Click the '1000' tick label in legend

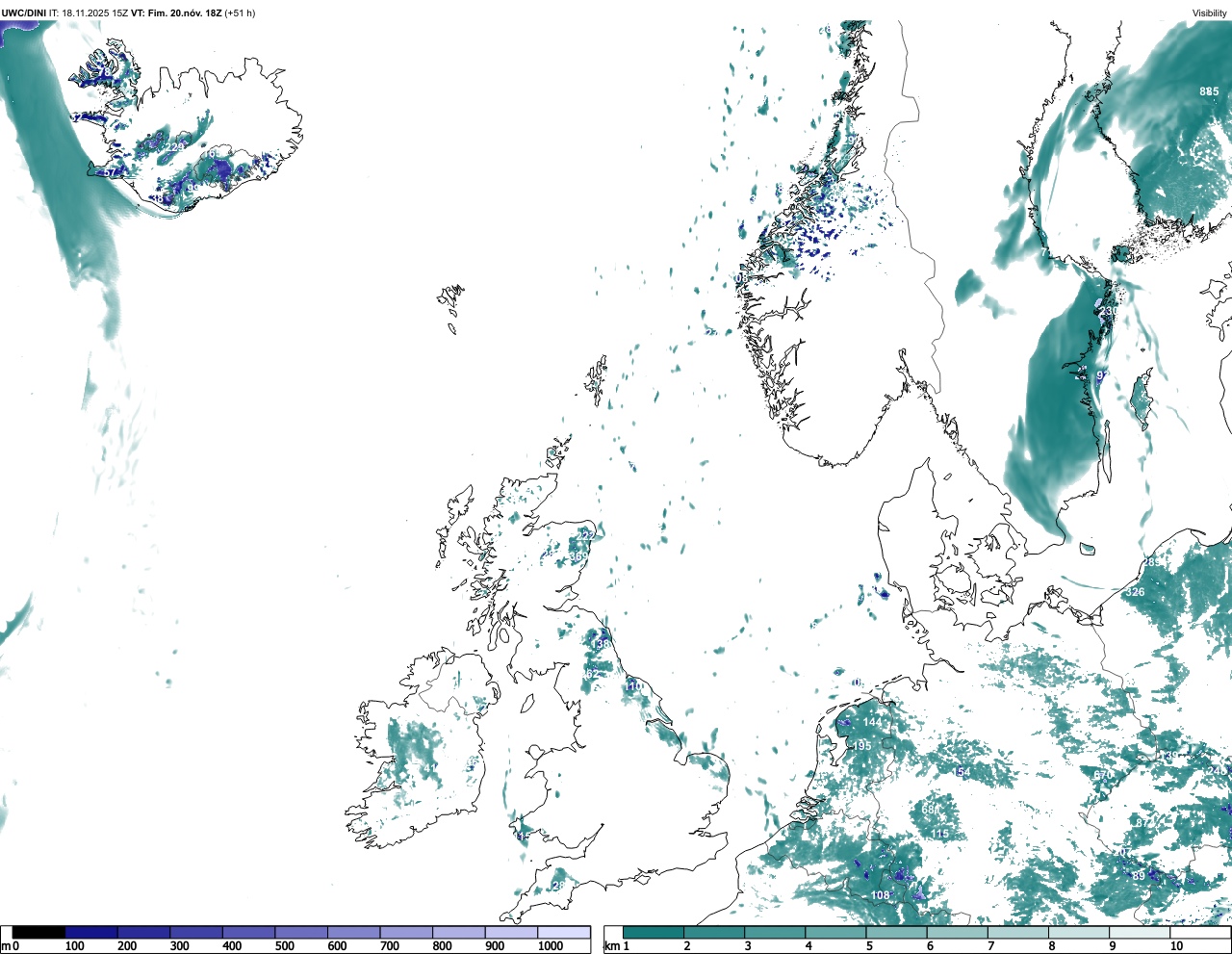coord(551,945)
